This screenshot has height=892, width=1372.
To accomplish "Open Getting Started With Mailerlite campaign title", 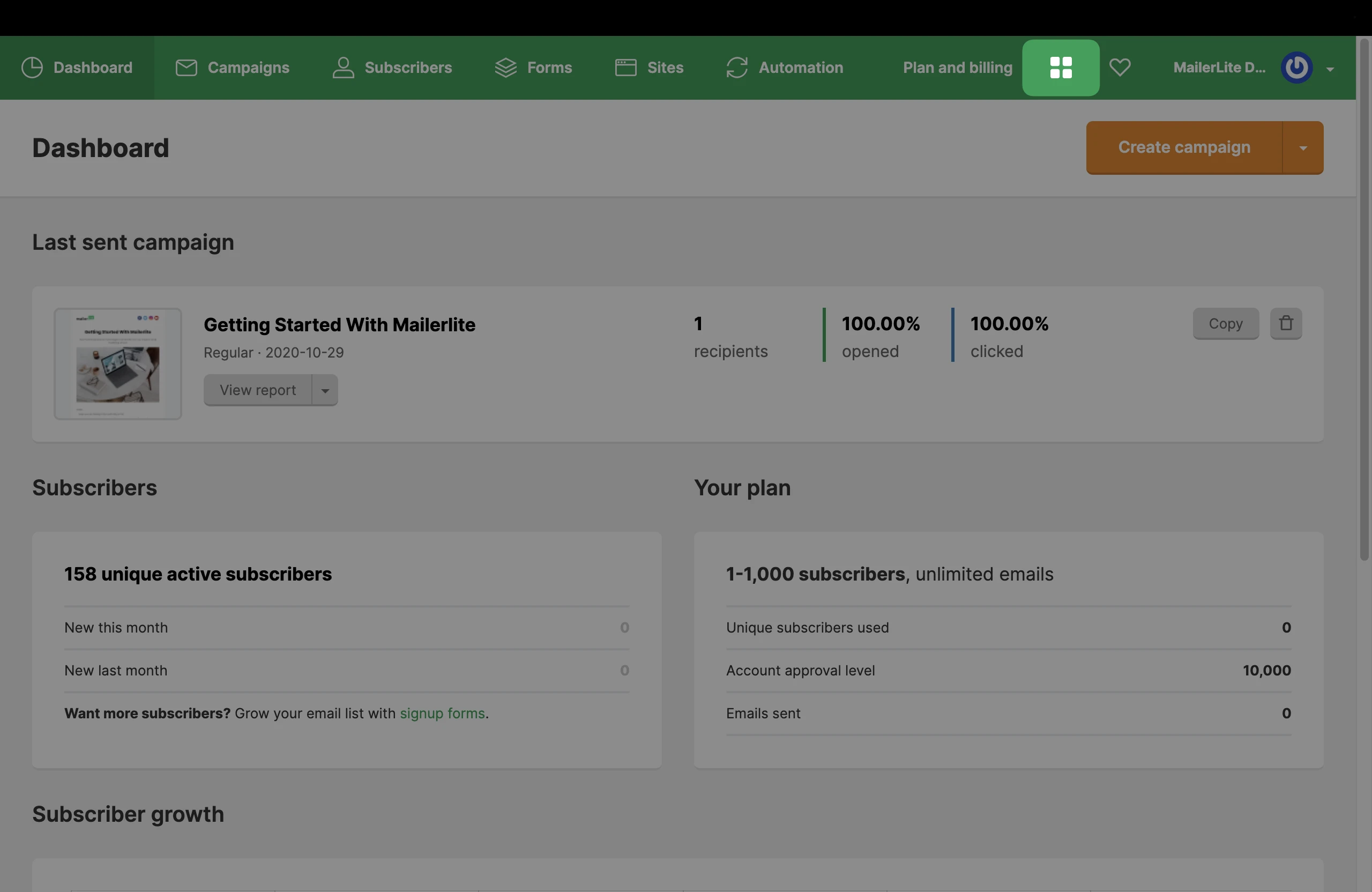I will click(340, 325).
